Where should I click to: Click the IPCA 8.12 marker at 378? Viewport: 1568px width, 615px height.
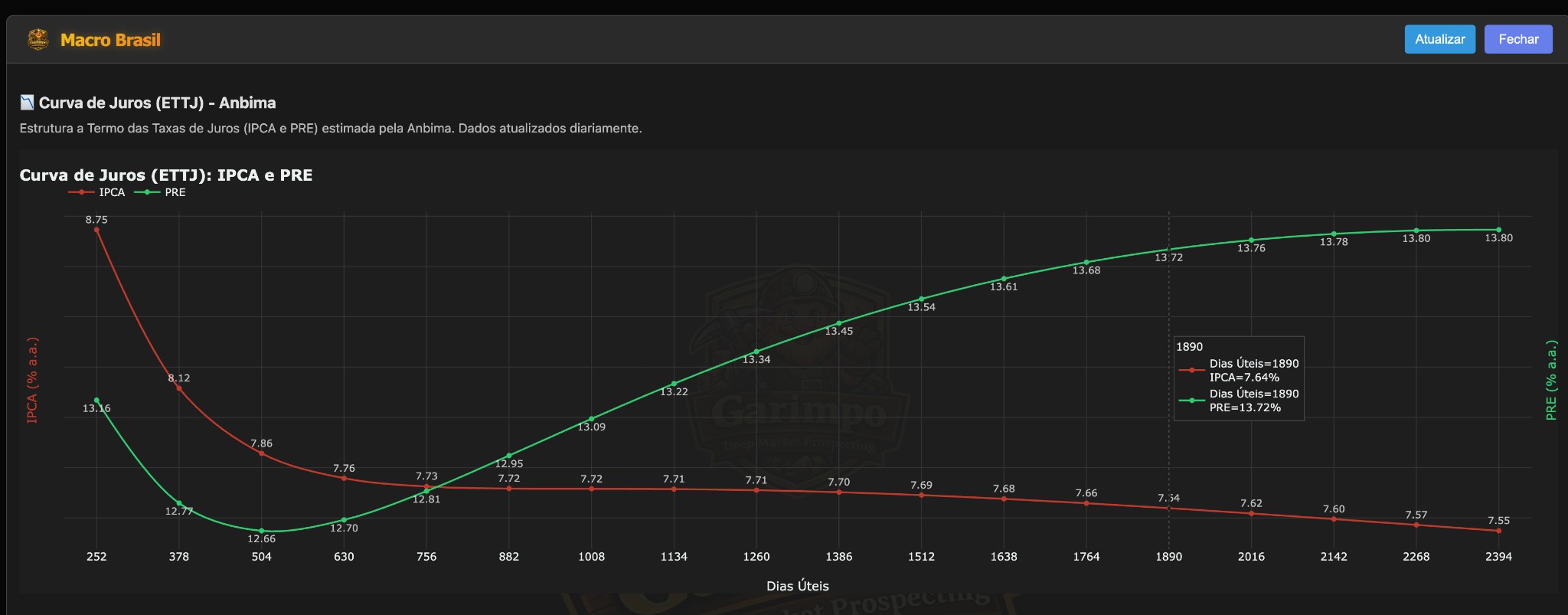(179, 388)
